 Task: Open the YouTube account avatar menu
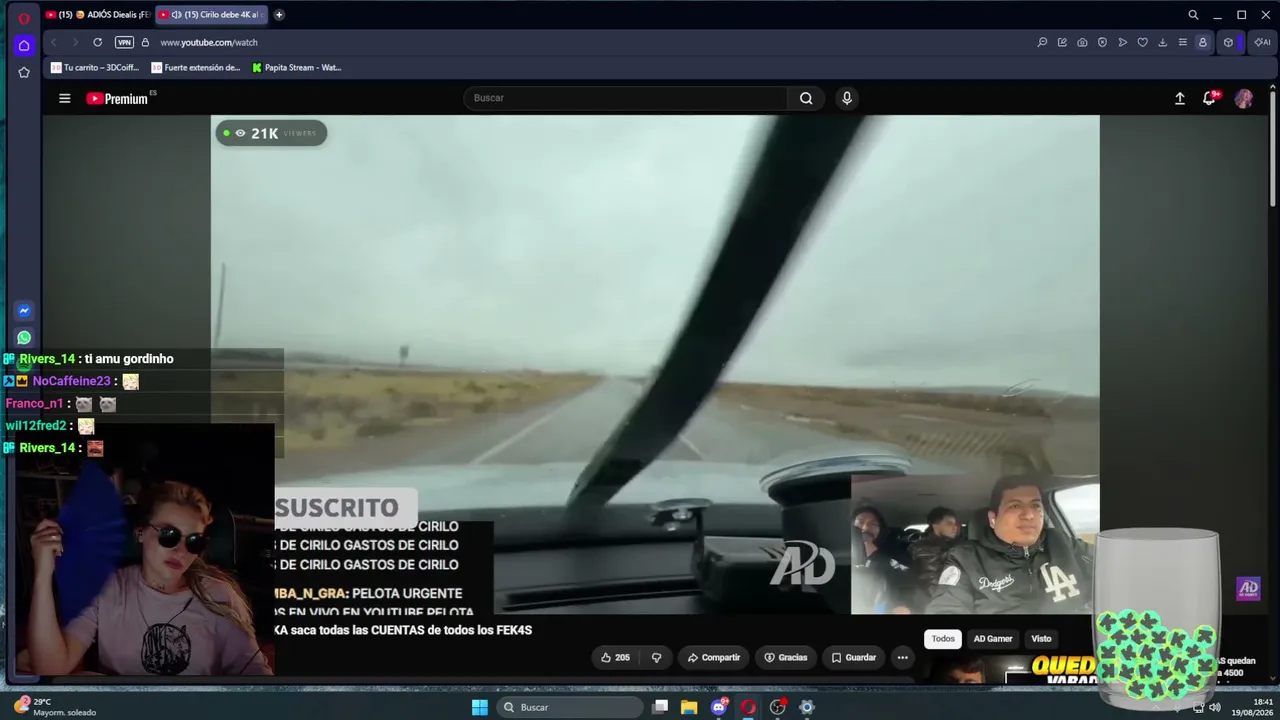(x=1244, y=98)
